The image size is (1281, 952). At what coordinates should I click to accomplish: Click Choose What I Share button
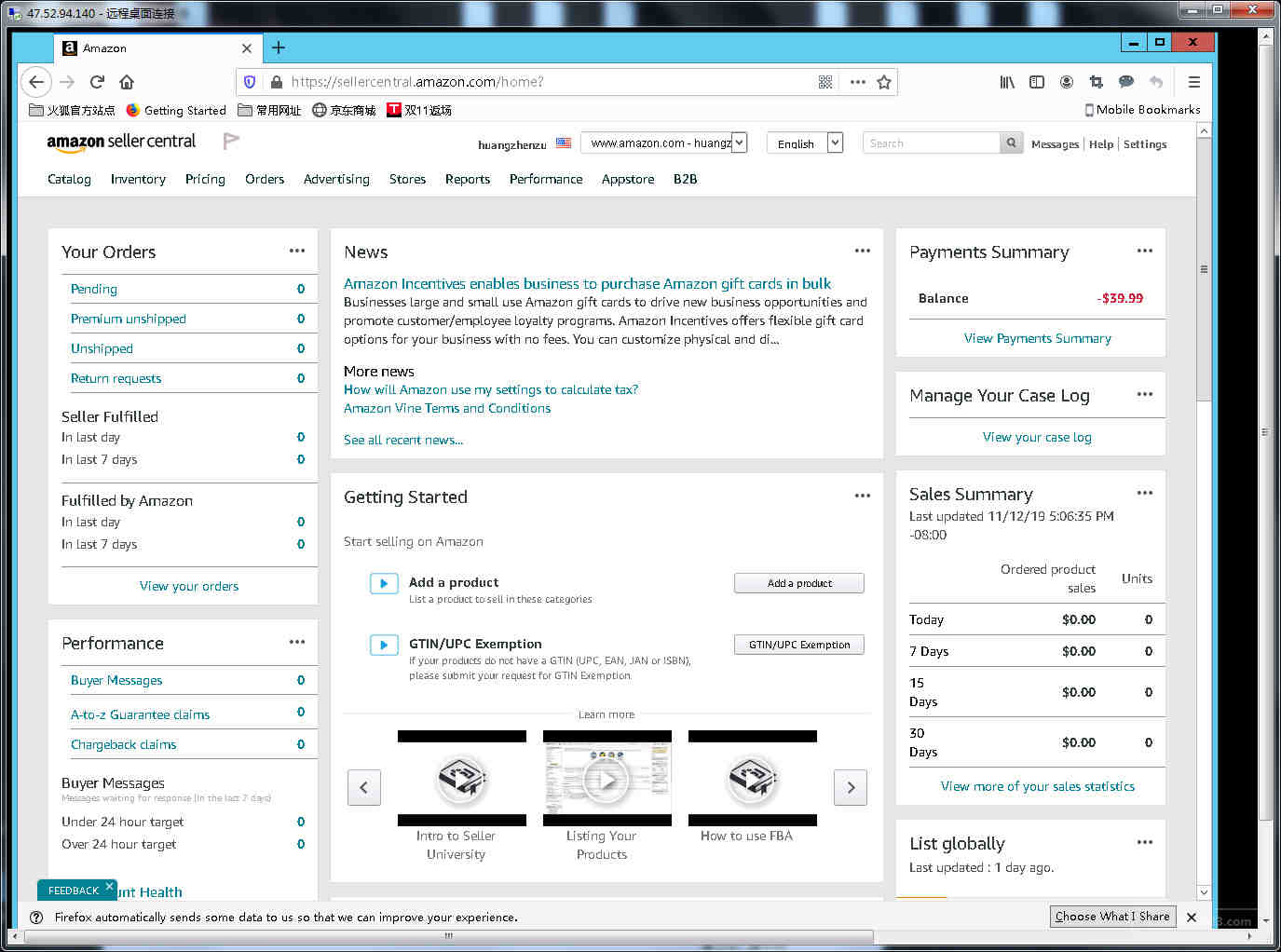1112,917
